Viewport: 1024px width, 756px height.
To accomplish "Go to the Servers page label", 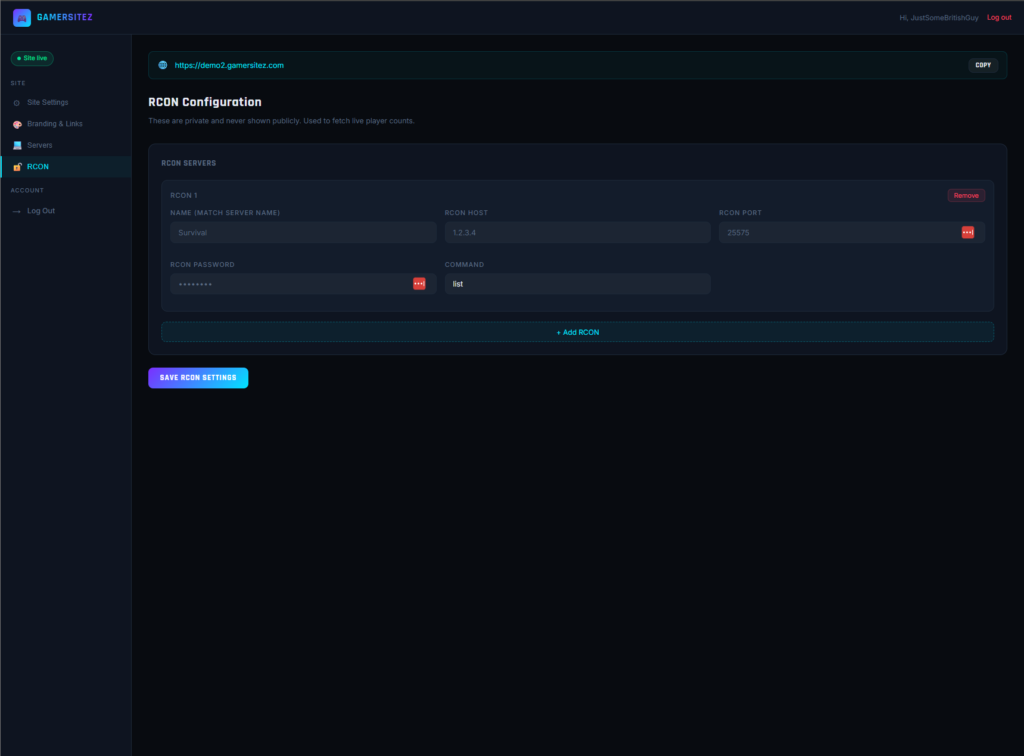I will pos(40,145).
